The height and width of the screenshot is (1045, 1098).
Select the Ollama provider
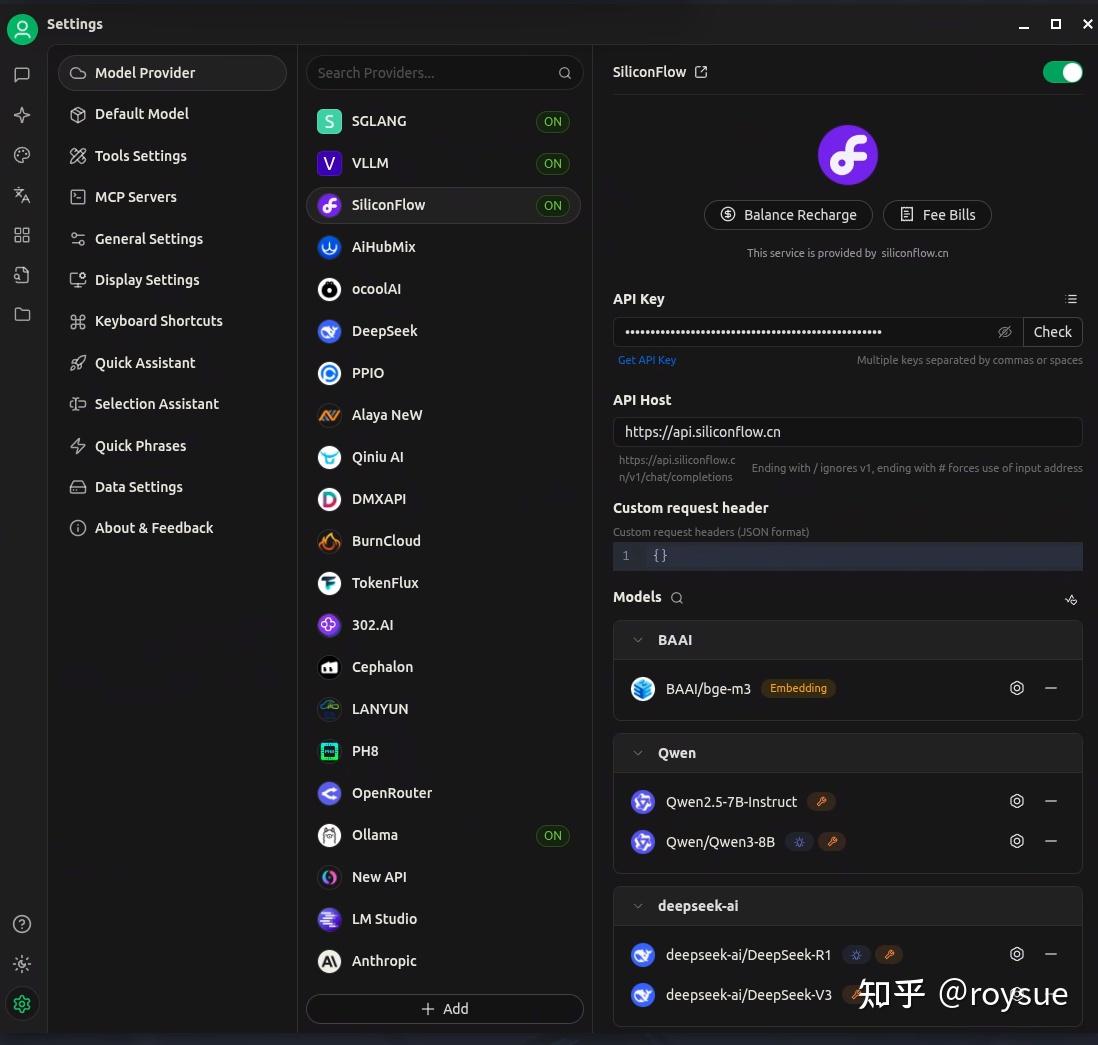tap(443, 835)
